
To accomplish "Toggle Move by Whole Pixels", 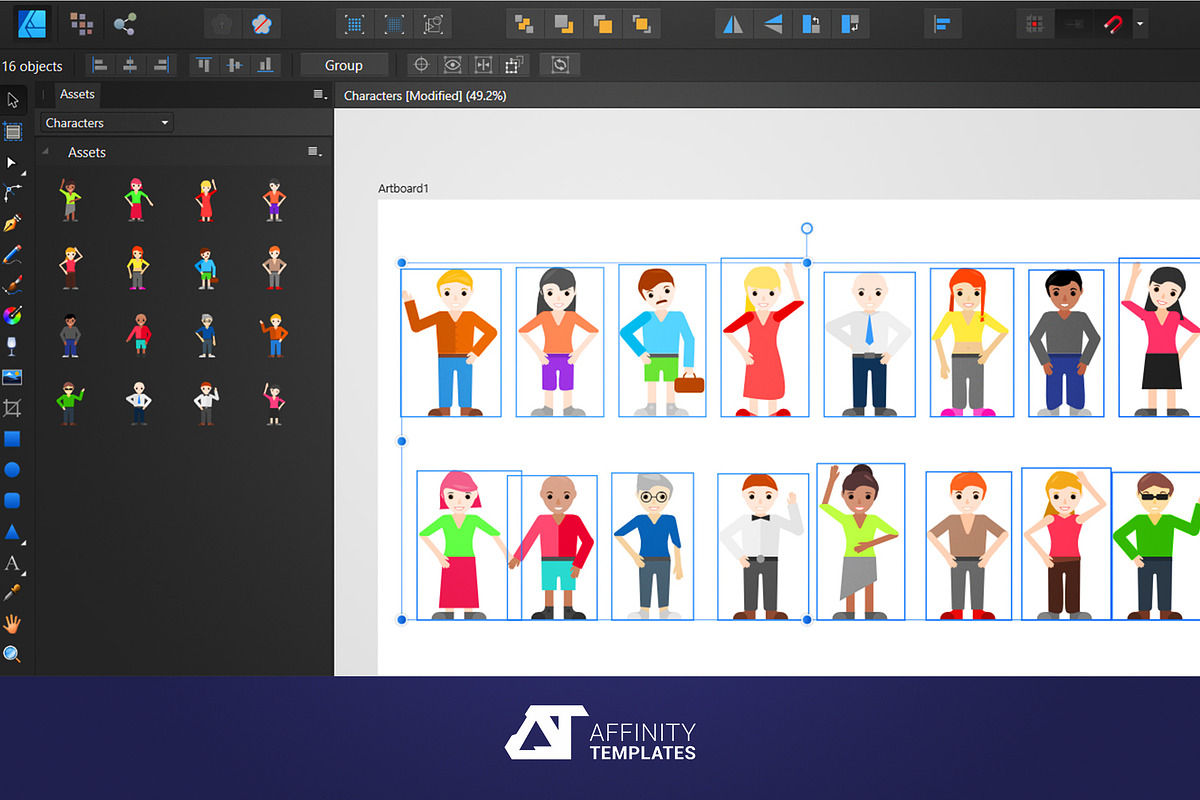I will click(x=1075, y=23).
